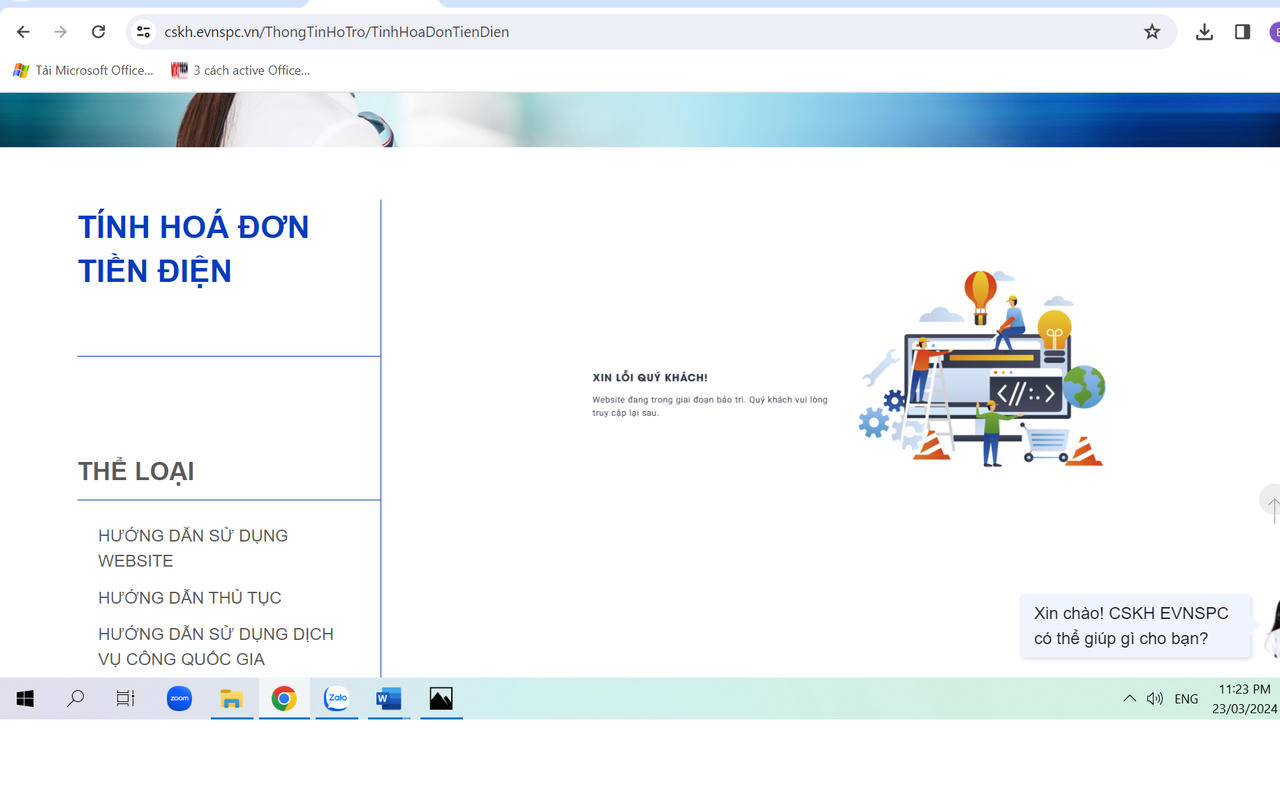Viewport: 1280px width, 806px height.
Task: Open the ENG language input selector
Action: (1186, 699)
